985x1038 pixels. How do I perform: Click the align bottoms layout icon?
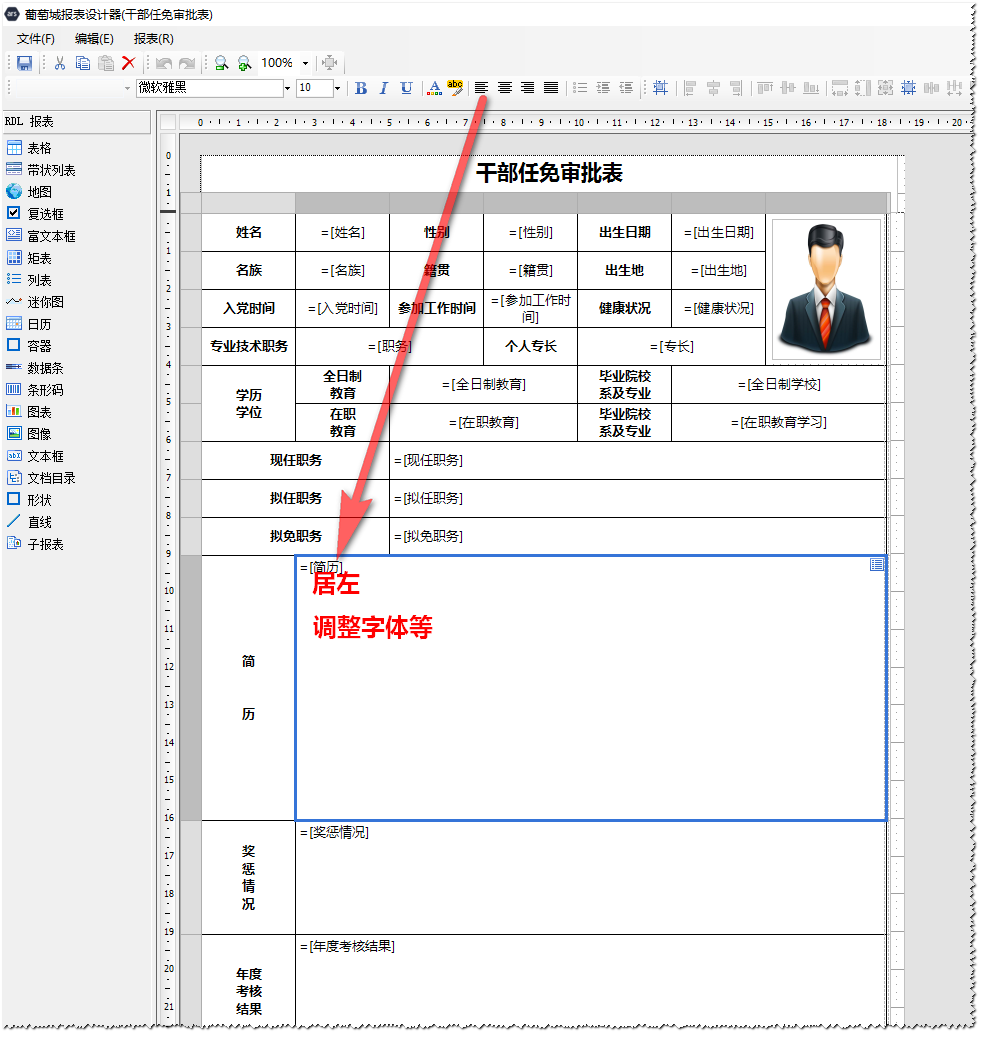[x=811, y=88]
